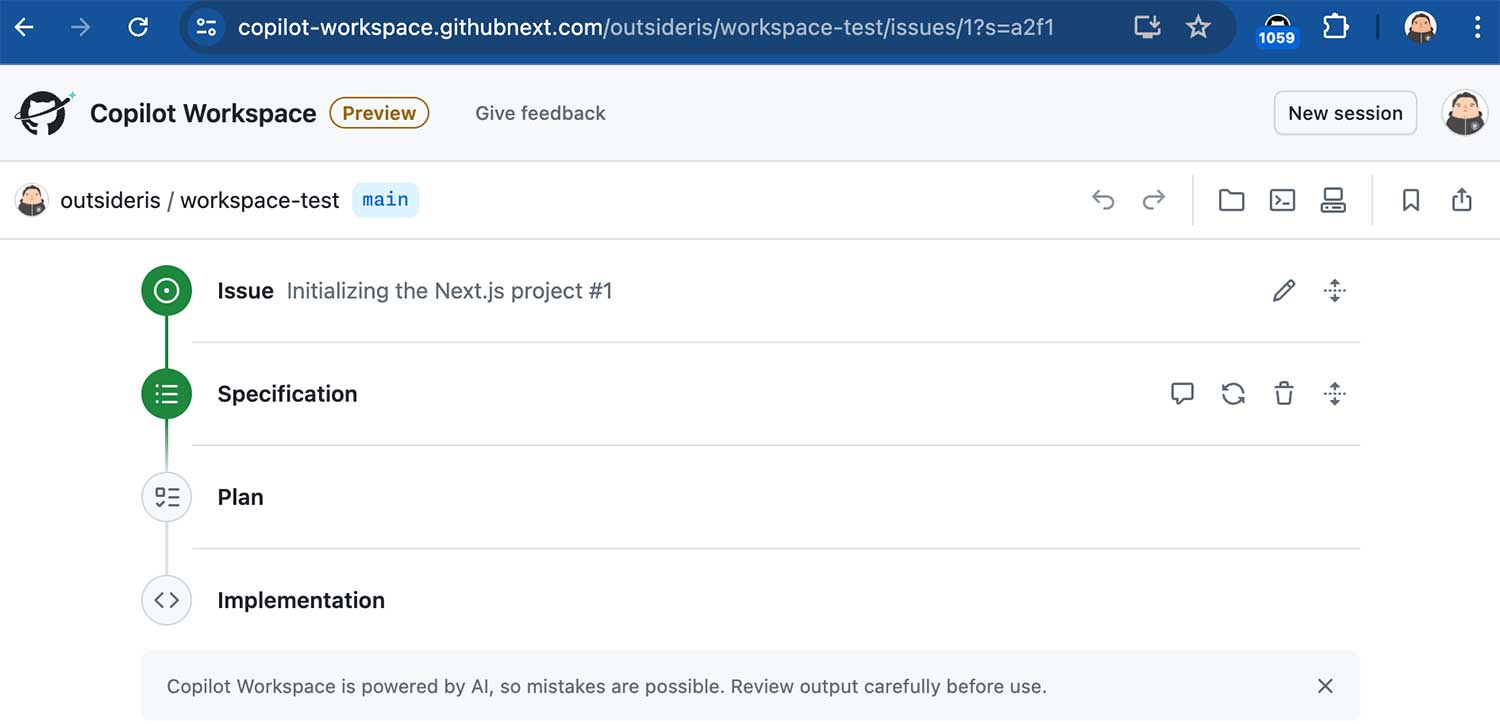Click the address bar URL
This screenshot has height=724, width=1500.
coord(645,27)
